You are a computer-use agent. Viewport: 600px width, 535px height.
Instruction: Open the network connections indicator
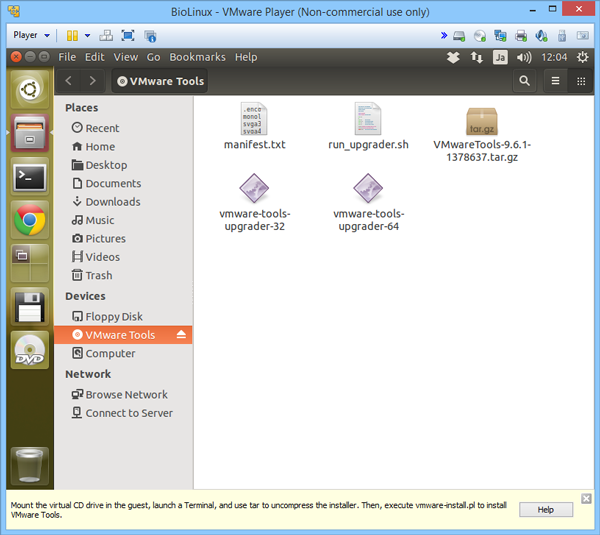point(476,57)
